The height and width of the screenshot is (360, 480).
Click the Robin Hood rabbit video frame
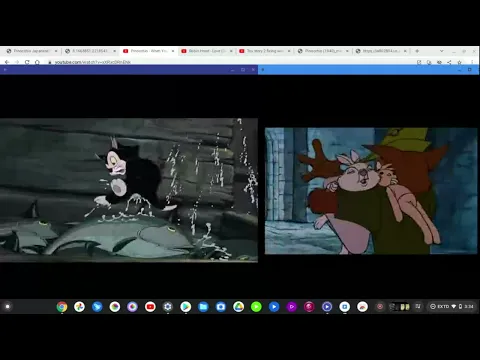[x=371, y=191]
